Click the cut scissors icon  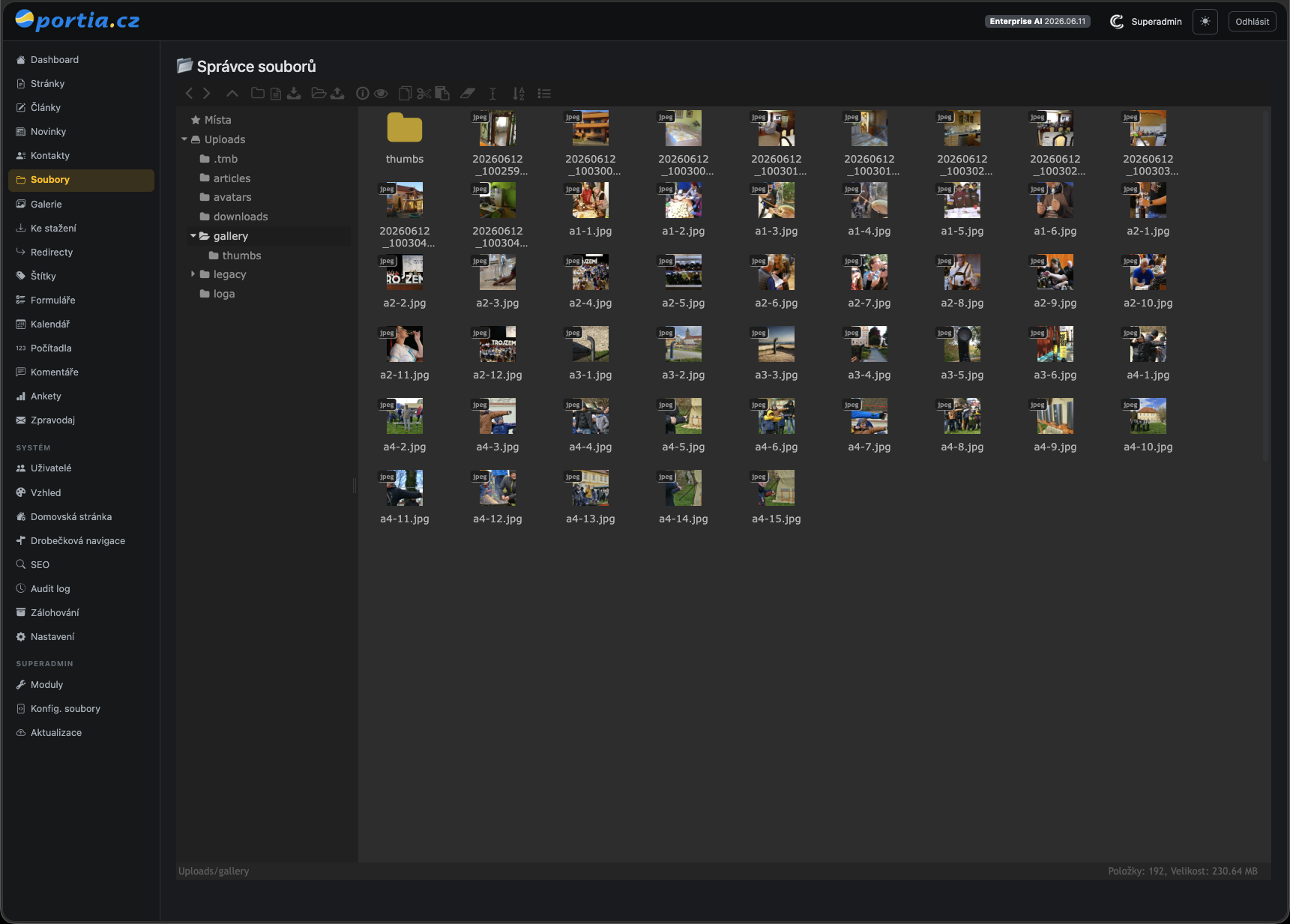pos(424,94)
